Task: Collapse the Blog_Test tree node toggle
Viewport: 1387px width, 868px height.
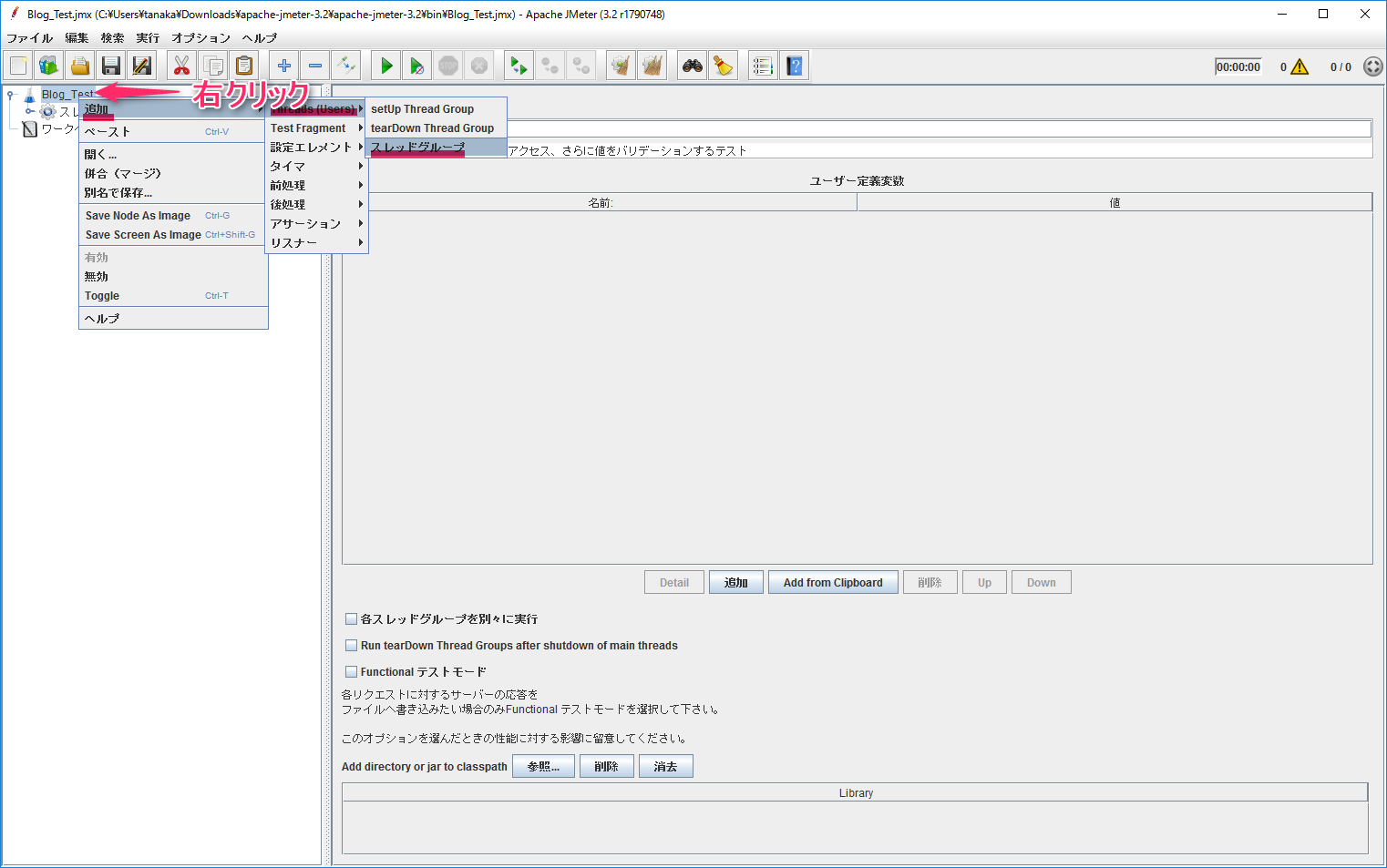Action: 10,95
